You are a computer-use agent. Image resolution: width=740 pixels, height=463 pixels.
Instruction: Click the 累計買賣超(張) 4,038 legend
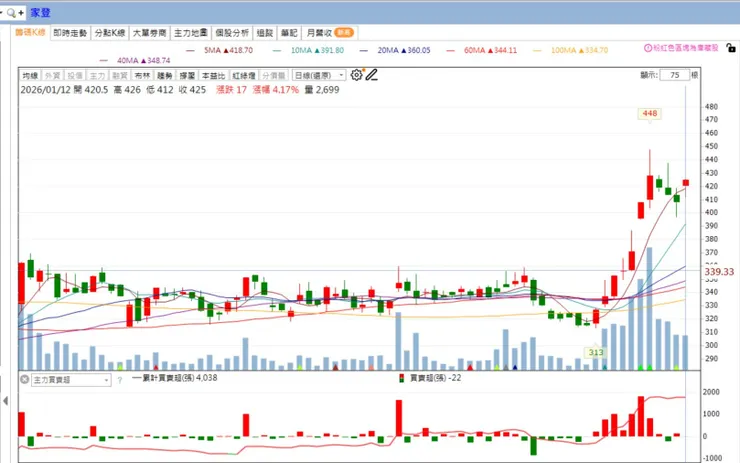(175, 378)
